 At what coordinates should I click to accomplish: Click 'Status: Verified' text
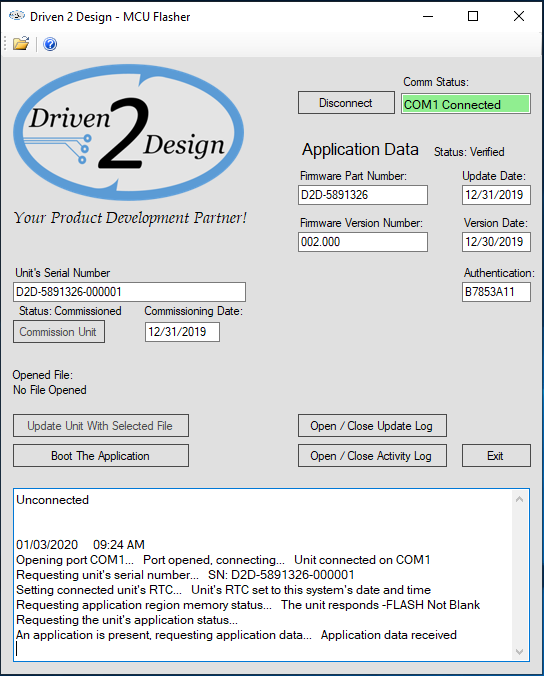(x=469, y=152)
